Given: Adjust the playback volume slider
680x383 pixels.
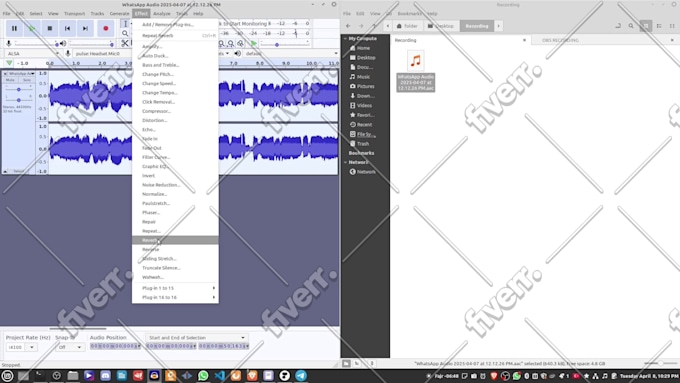Looking at the screenshot, I should 92,44.
